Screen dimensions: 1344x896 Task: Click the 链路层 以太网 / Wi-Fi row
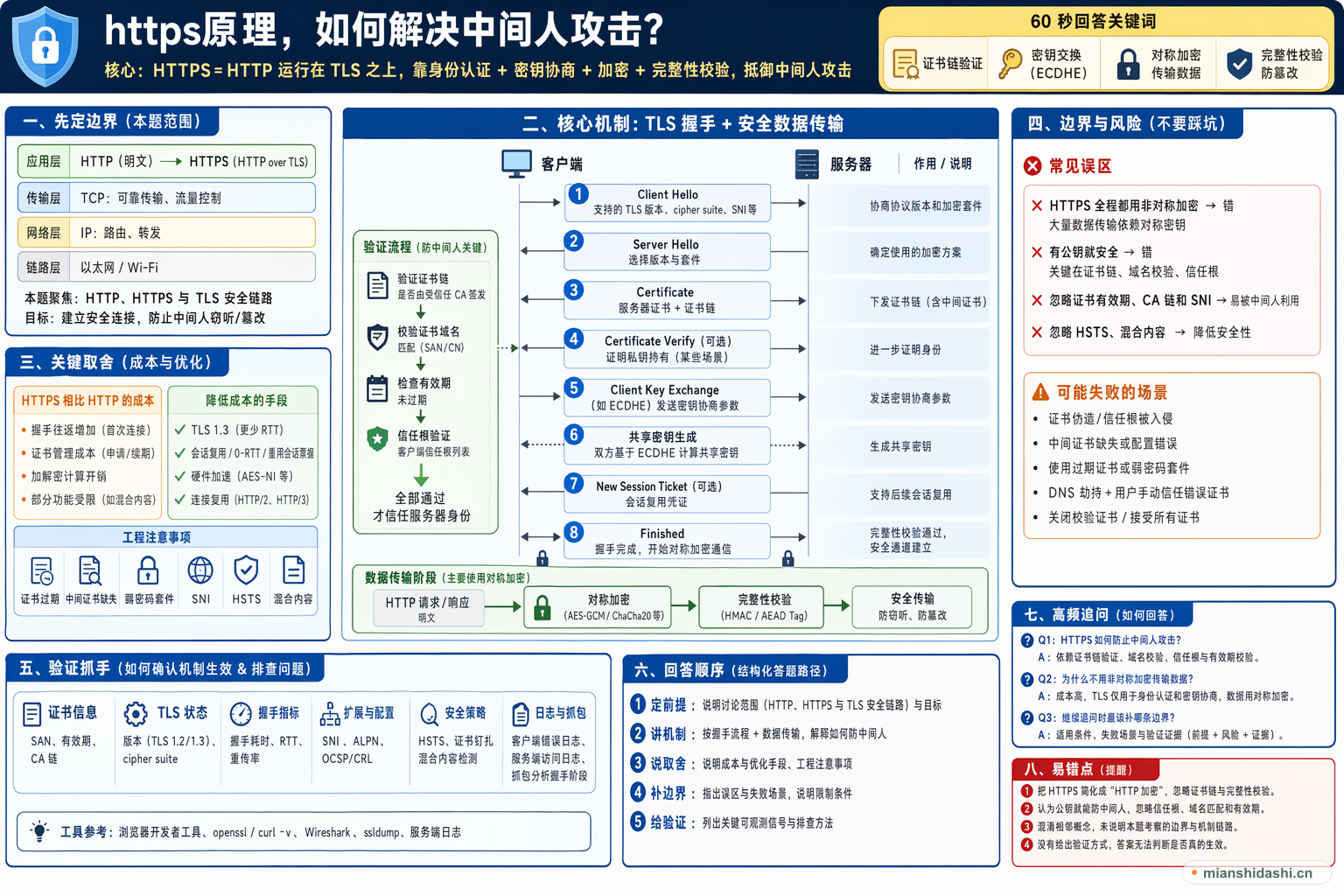tap(166, 268)
